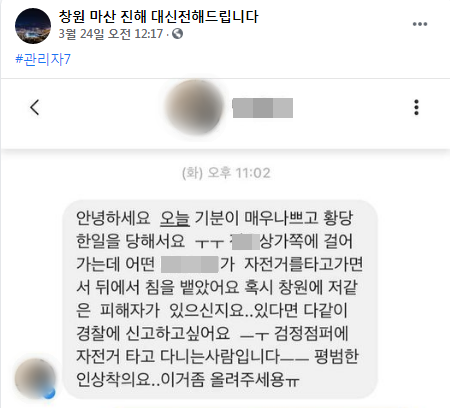Click the censored block after 어떤
Image resolution: width=450 pixels, height=408 pixels.
(190, 264)
